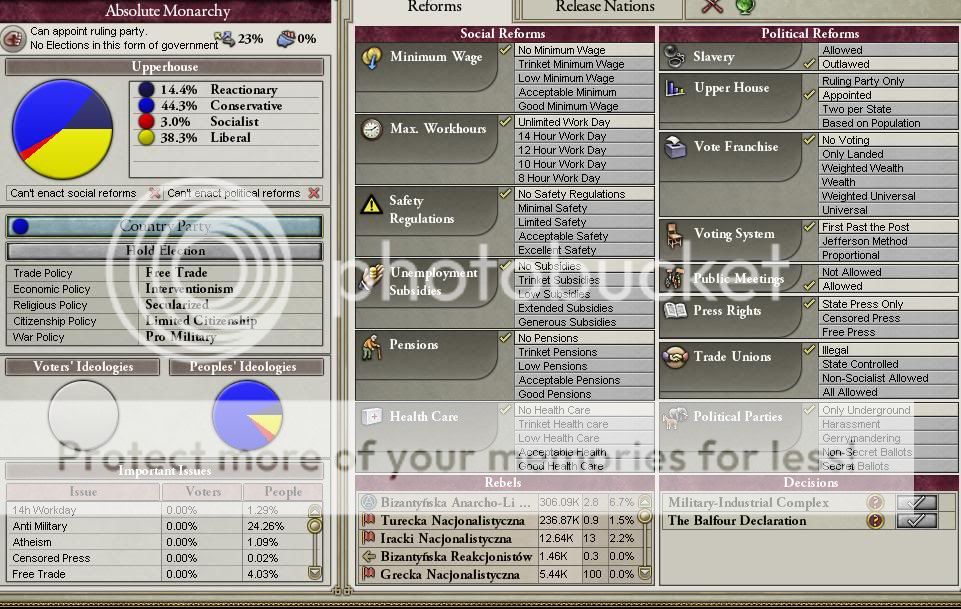Enact the Balfour Declaration decision checkmark
The image size is (961, 609).
pyautogui.click(x=916, y=521)
